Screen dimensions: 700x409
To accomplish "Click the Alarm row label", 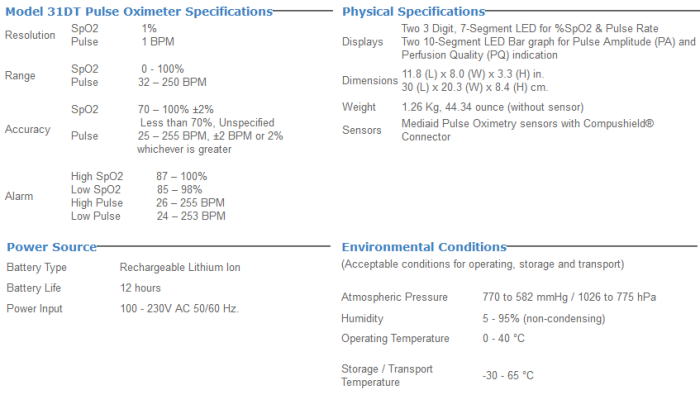I will [x=19, y=196].
